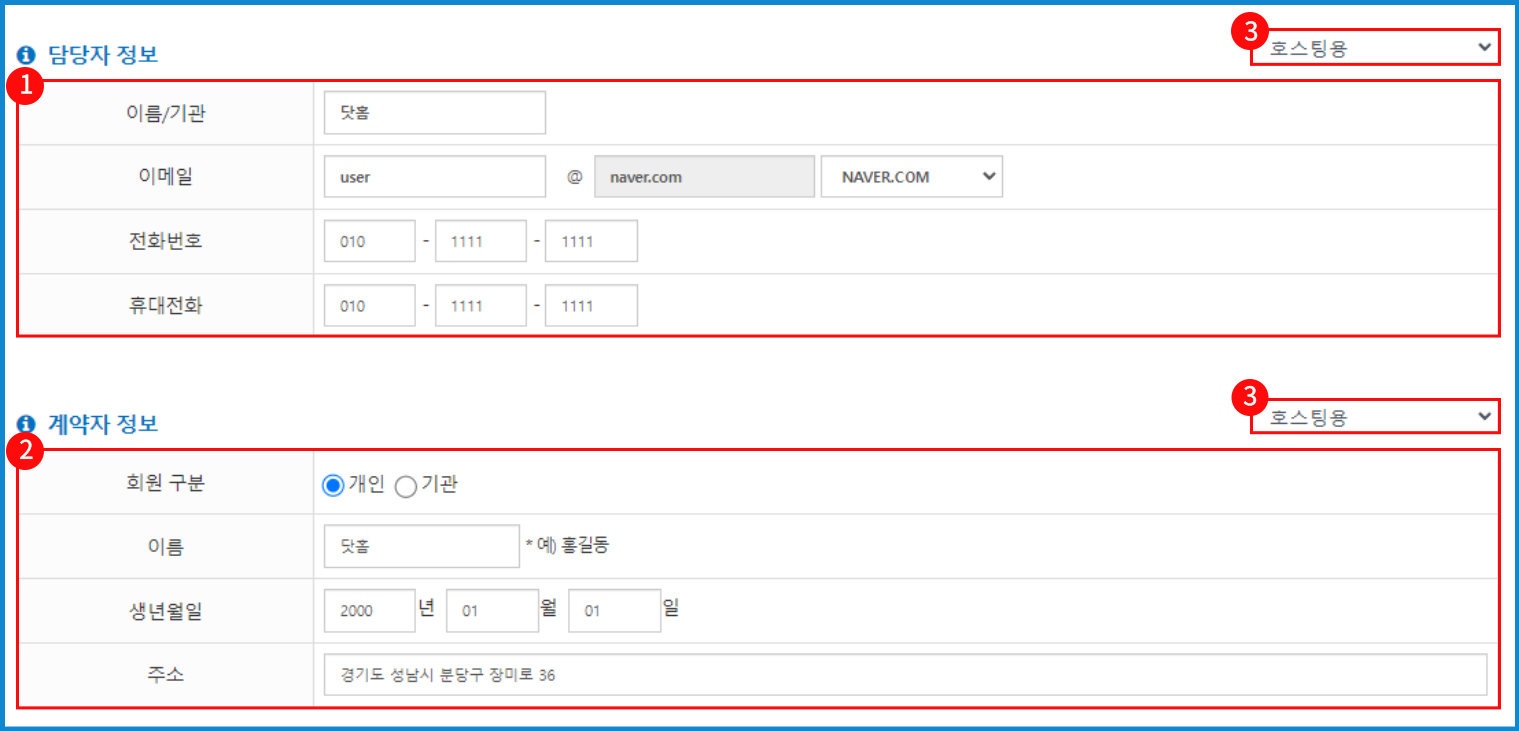
Task: Click the info icon beside 담당자 정보
Action: (x=27, y=55)
